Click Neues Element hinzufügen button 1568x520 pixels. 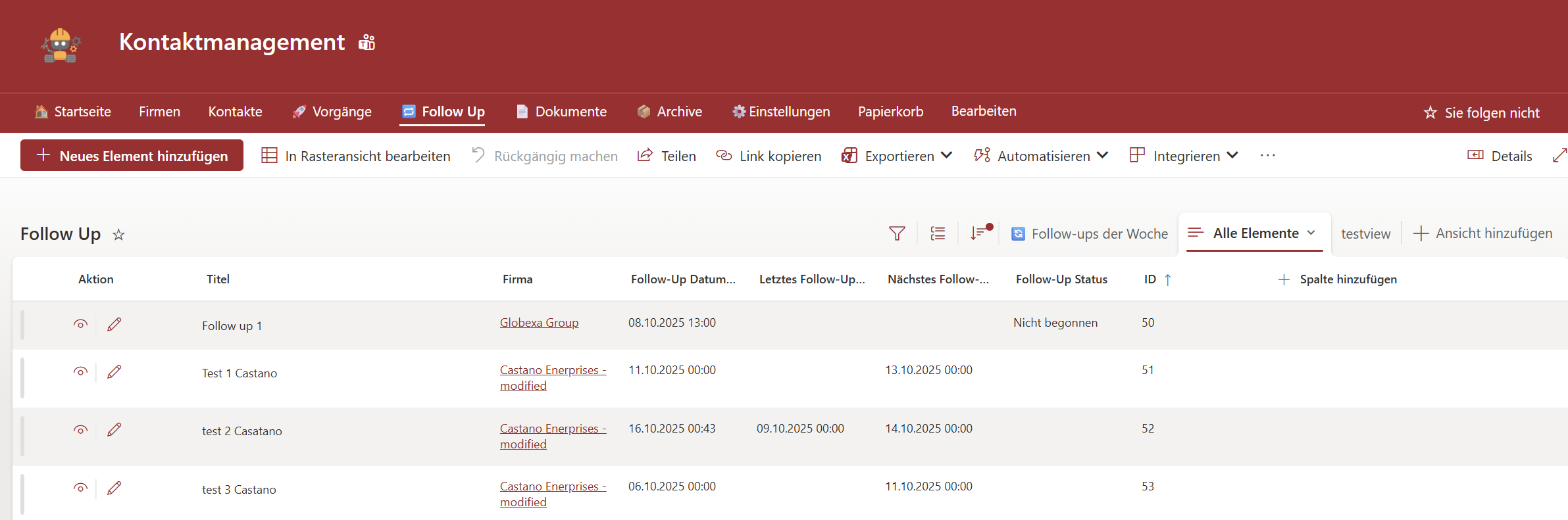pyautogui.click(x=132, y=156)
